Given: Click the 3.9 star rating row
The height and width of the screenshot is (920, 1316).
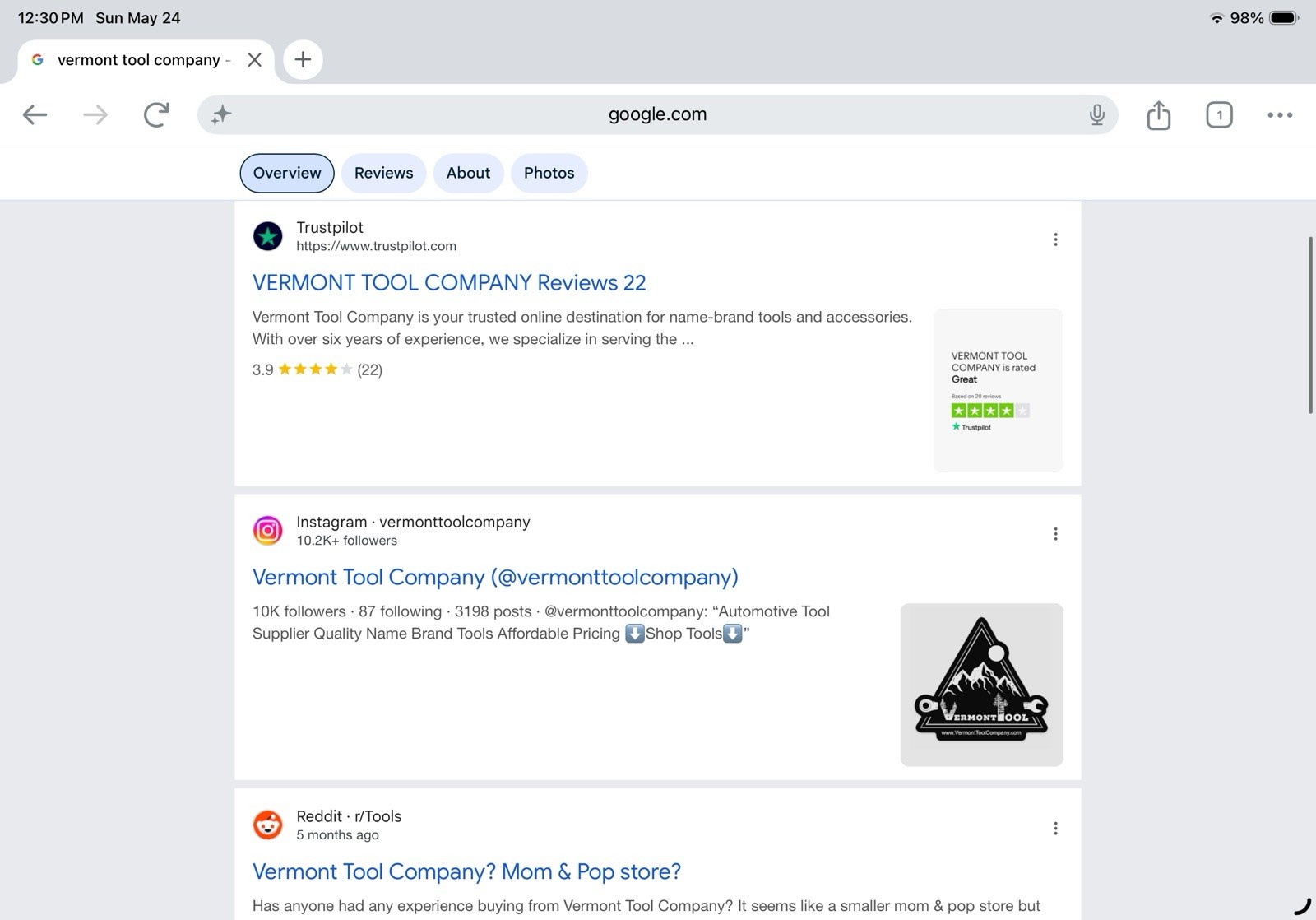Looking at the screenshot, I should click(317, 369).
